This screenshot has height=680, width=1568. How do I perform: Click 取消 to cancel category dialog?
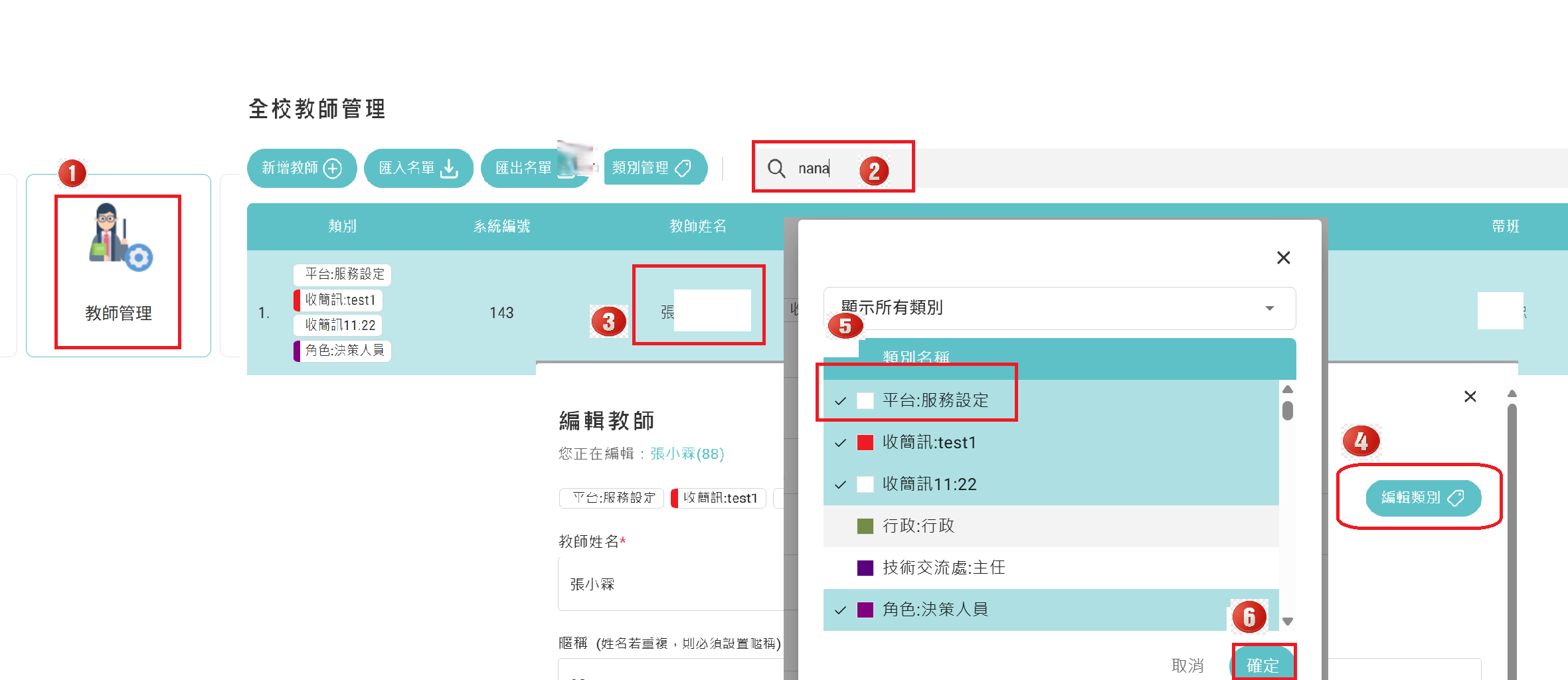tap(1187, 665)
